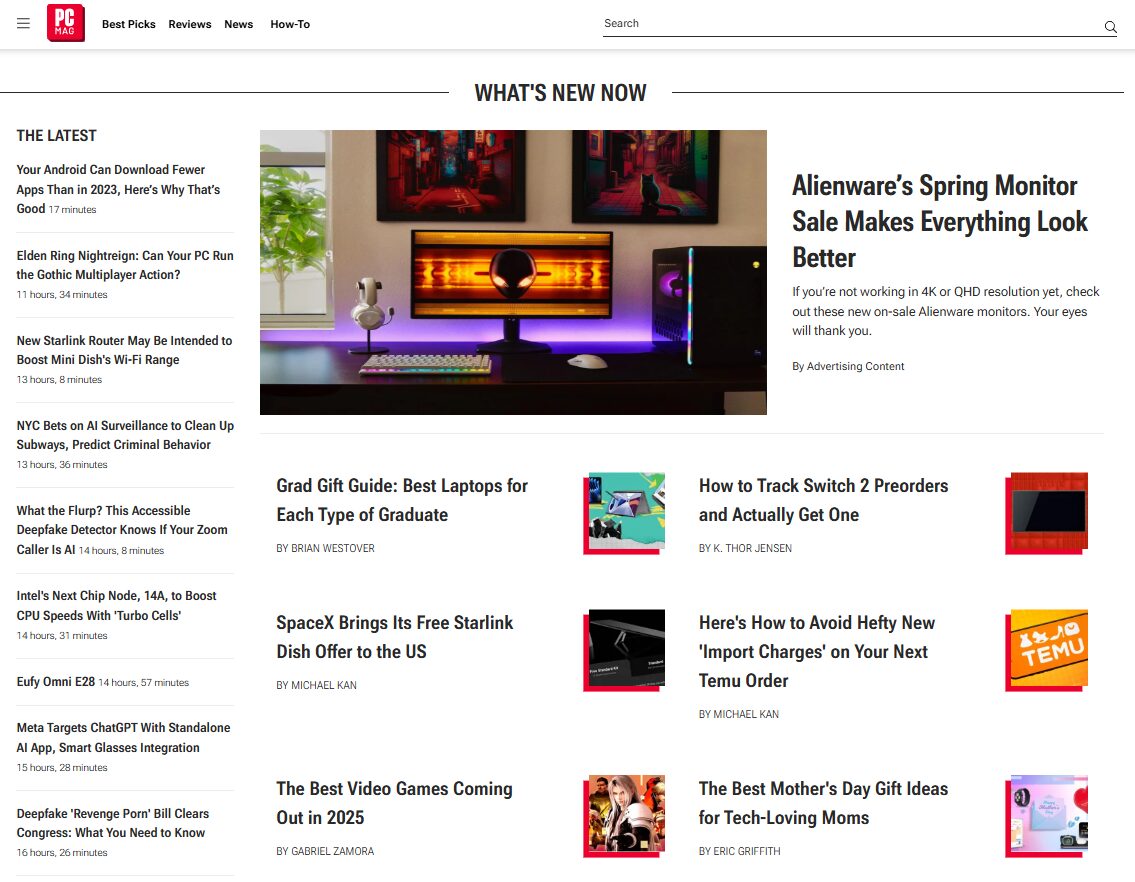Open What the Flurp deepfake detector article
The height and width of the screenshot is (882, 1135).
pos(122,530)
